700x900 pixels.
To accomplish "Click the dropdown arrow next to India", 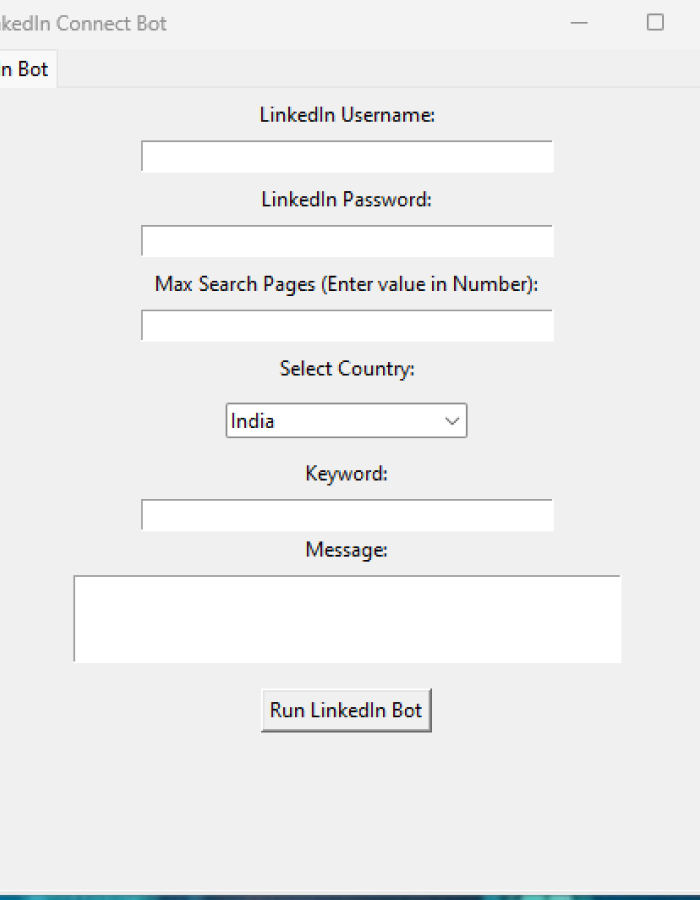I will click(452, 420).
